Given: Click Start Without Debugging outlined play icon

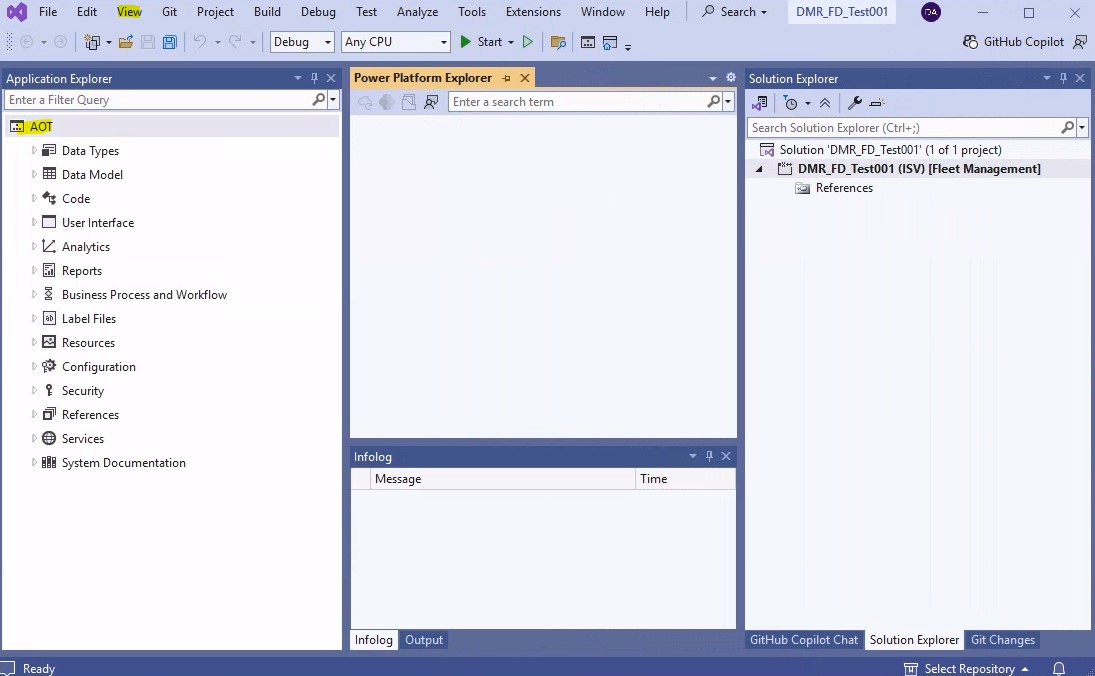Looking at the screenshot, I should point(528,42).
